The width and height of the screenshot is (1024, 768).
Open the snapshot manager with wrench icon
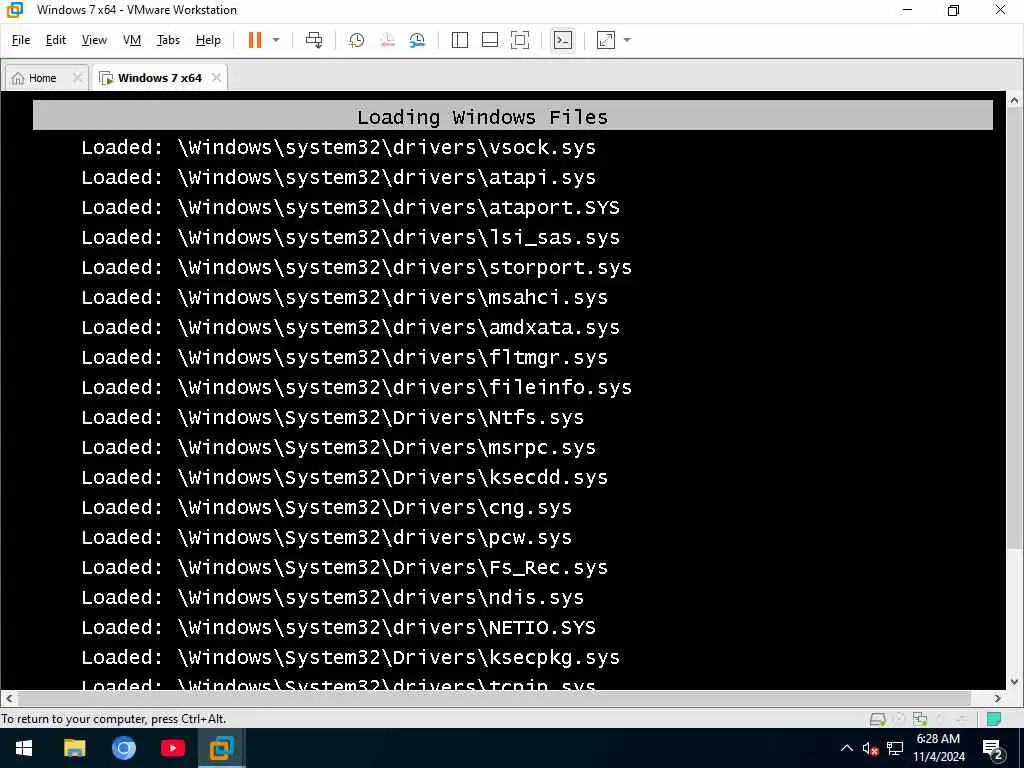[x=417, y=40]
